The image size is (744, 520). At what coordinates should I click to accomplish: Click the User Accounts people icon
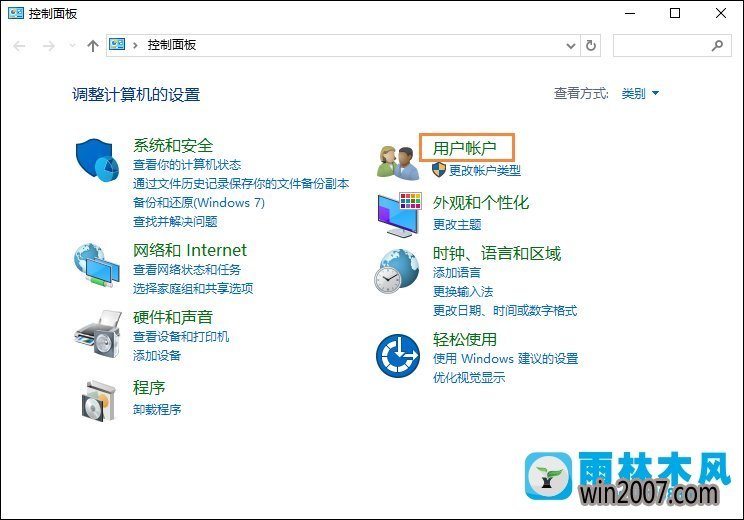(398, 163)
